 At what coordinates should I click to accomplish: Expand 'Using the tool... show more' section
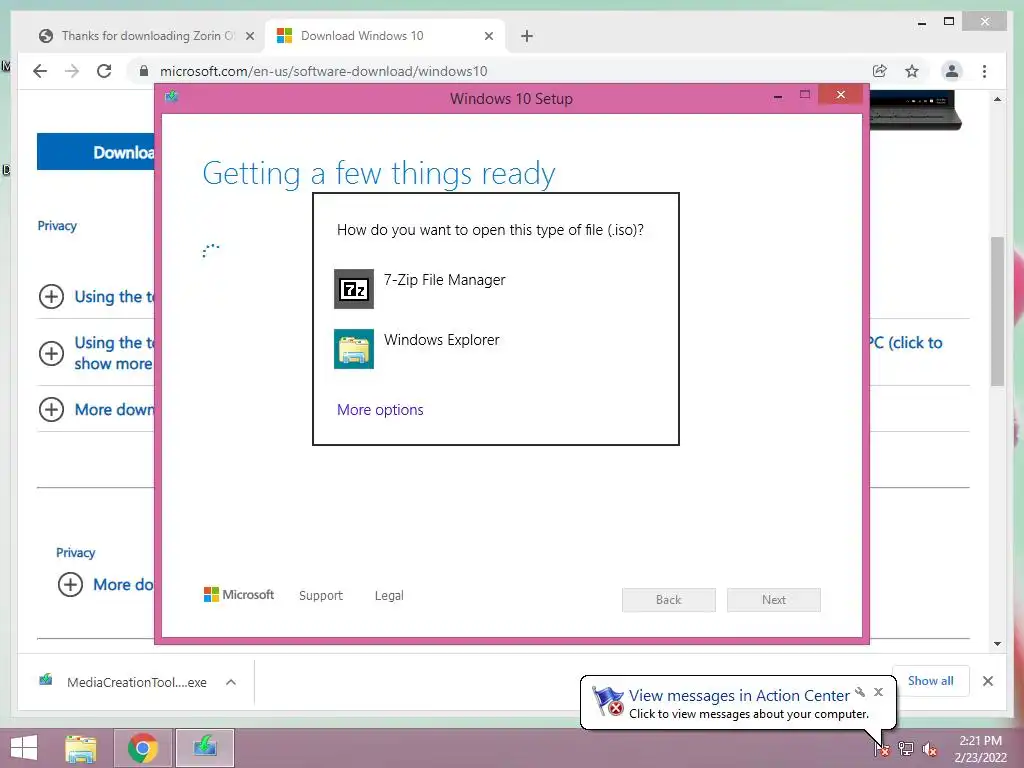51,353
